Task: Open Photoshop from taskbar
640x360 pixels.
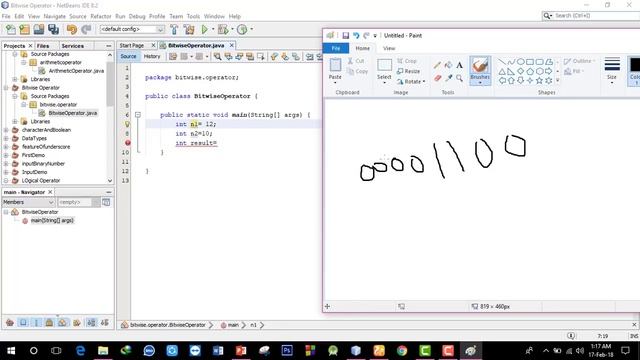Action: [287, 351]
